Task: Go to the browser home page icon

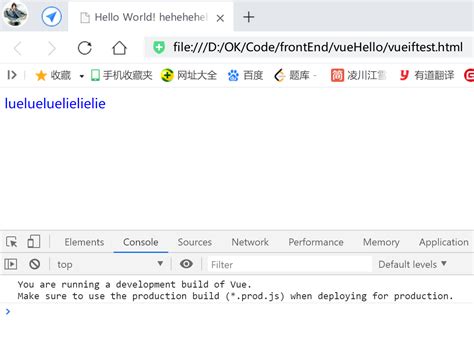Action: tap(119, 48)
